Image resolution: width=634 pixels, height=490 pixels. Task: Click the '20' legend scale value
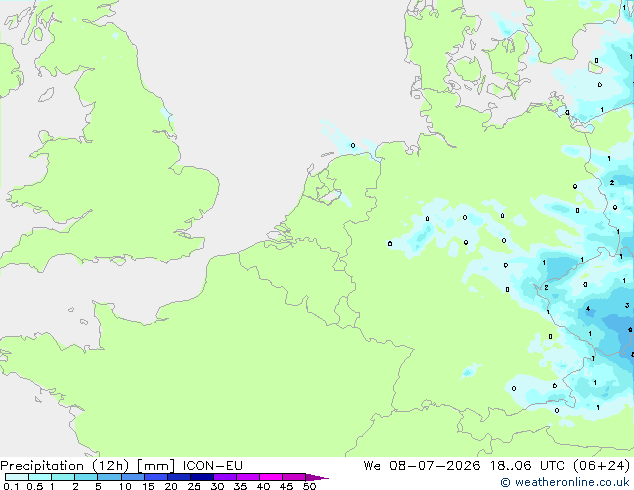[x=171, y=486]
